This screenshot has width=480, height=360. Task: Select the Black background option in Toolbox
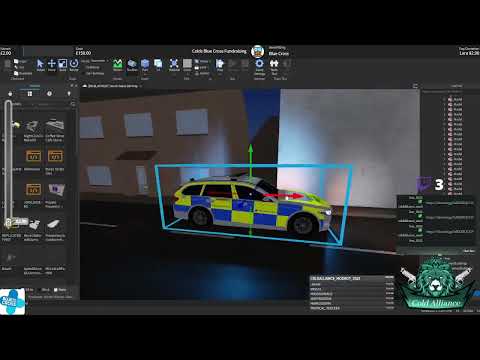[x=43, y=290]
